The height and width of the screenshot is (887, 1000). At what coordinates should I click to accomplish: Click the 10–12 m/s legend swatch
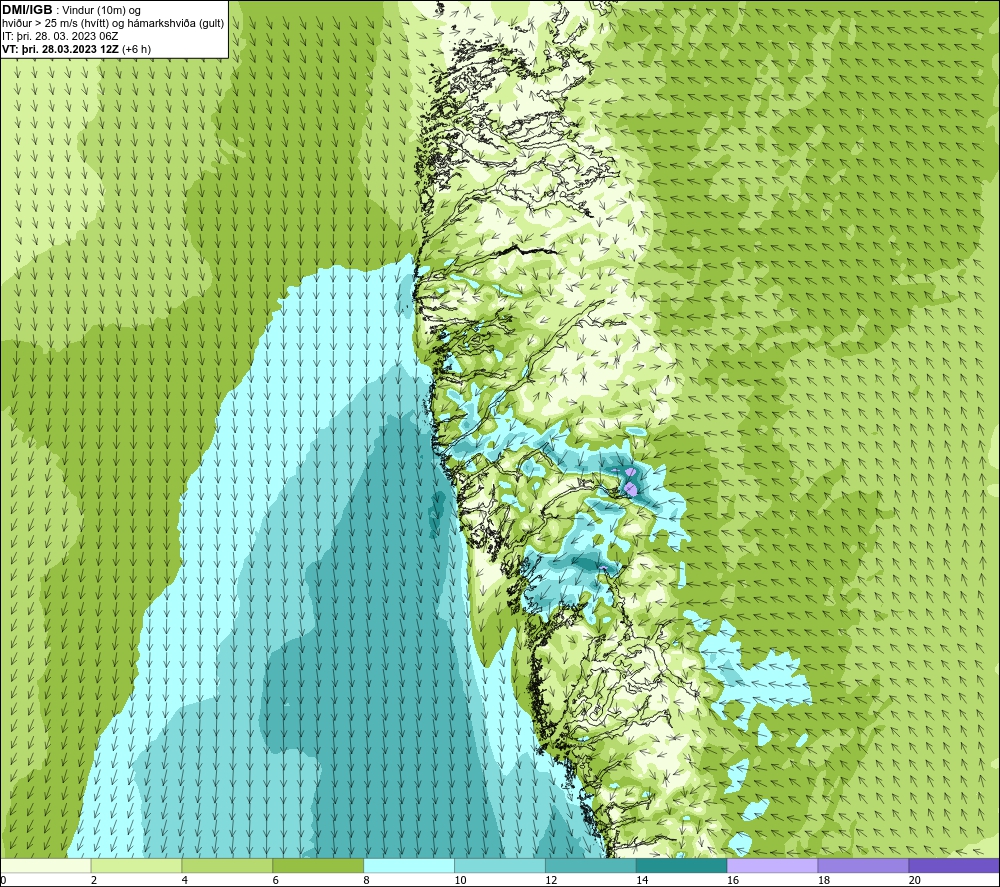(500, 865)
